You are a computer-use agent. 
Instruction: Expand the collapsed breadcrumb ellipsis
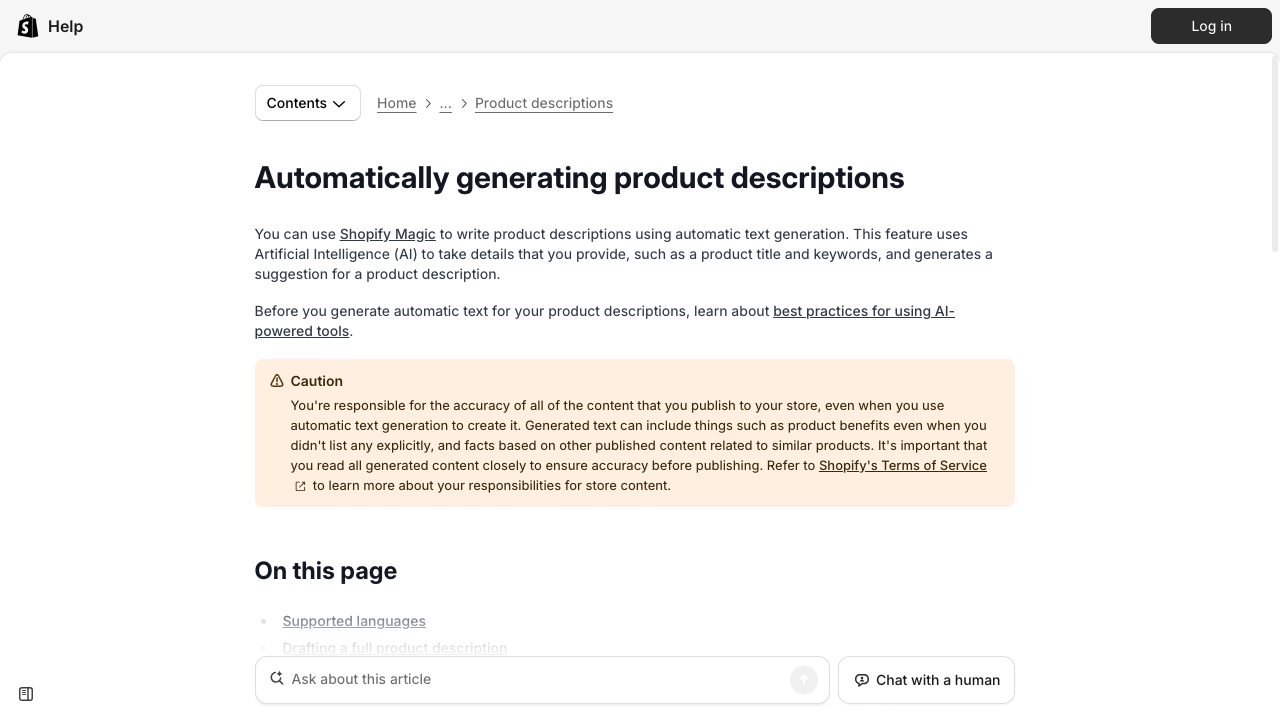(446, 103)
